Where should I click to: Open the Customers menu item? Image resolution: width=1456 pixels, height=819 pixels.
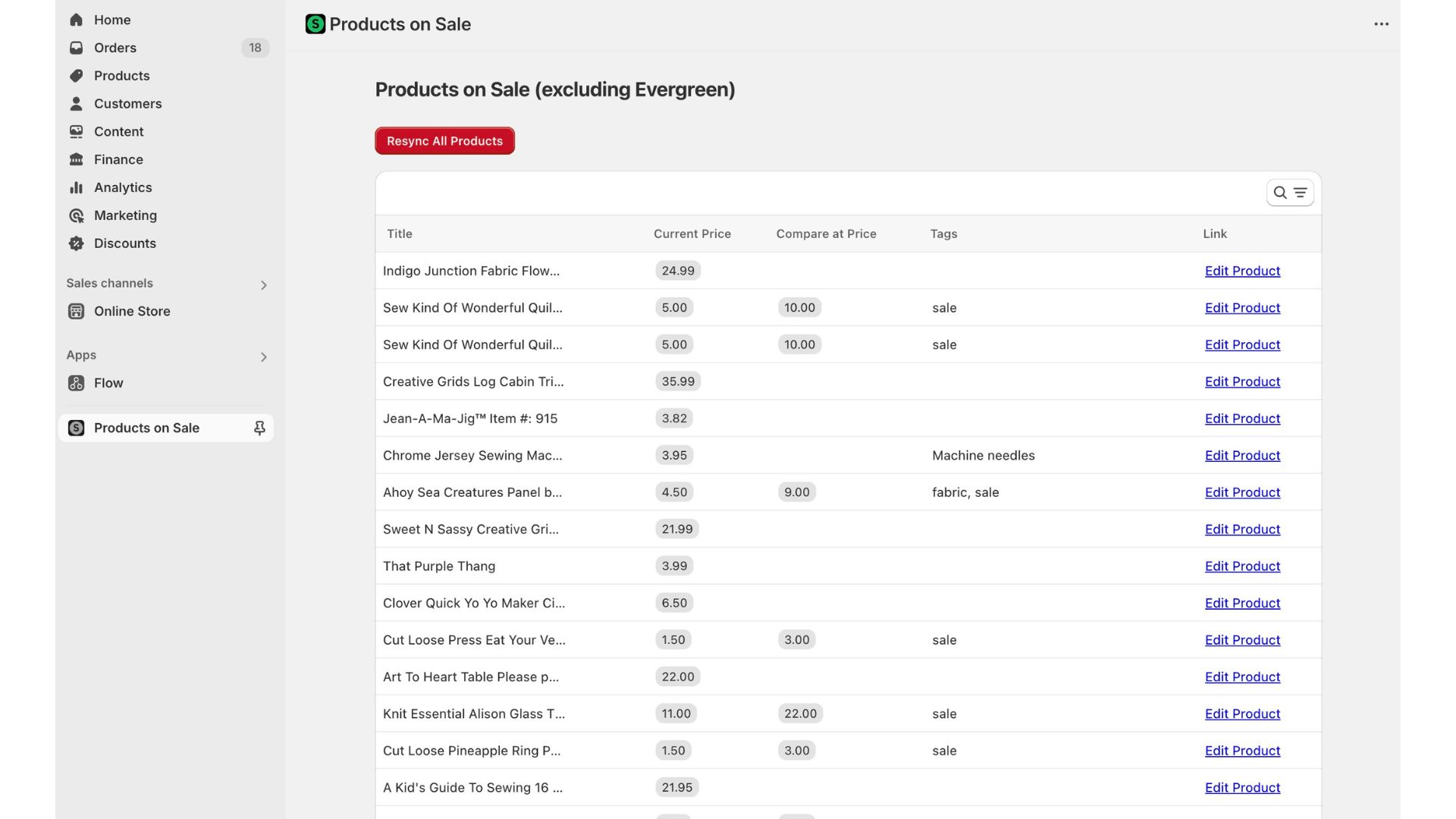click(x=165, y=104)
